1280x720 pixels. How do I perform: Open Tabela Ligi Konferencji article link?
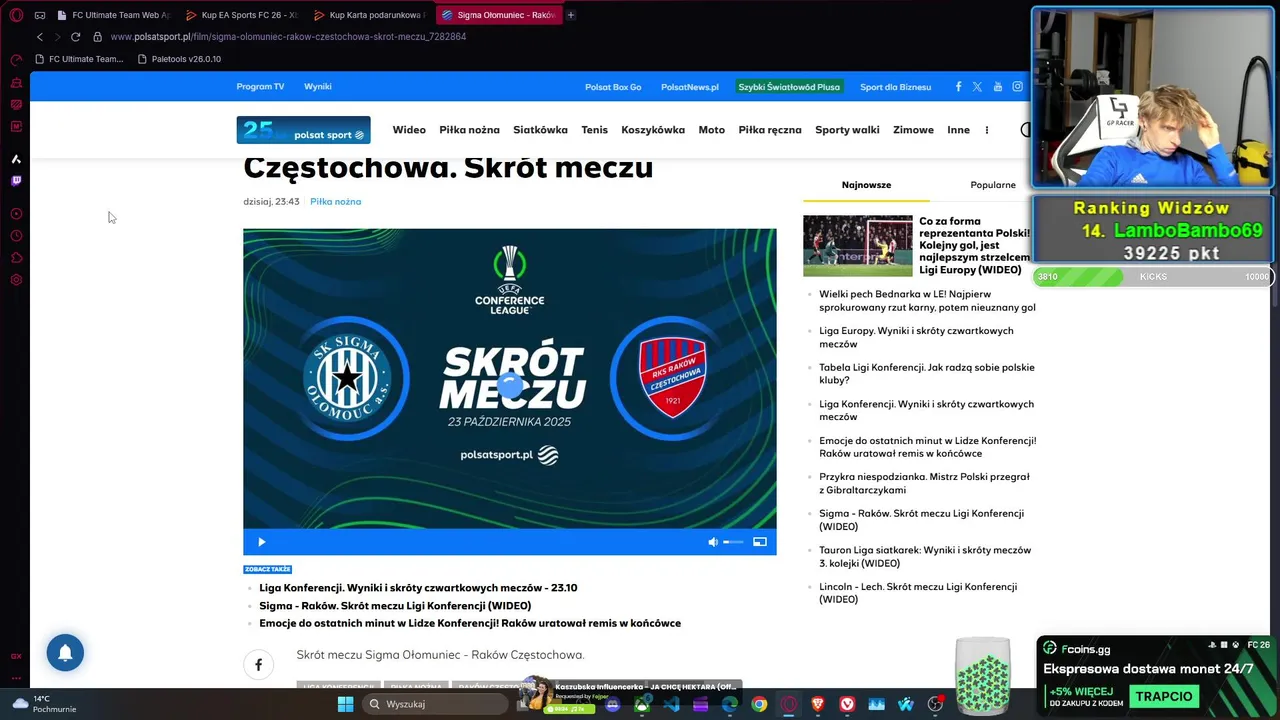coord(927,374)
